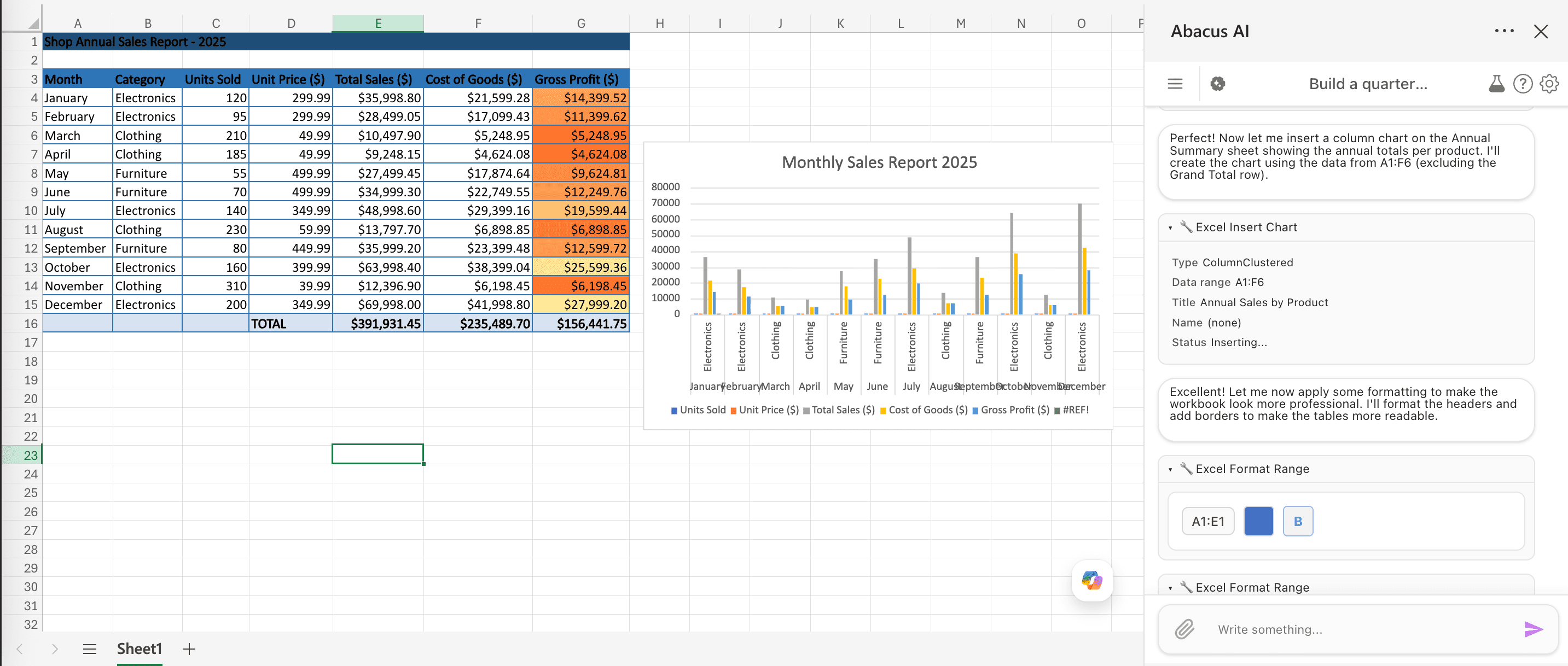Select the December month cell
Image resolution: width=1568 pixels, height=666 pixels.
77,305
